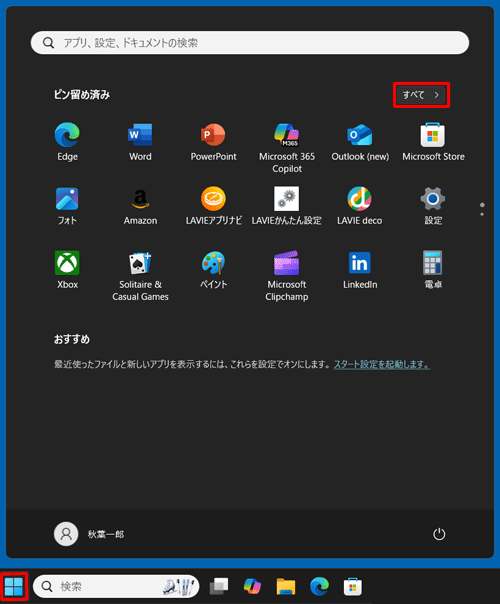
Task: Launch the LinkedIn app
Action: pyautogui.click(x=360, y=270)
